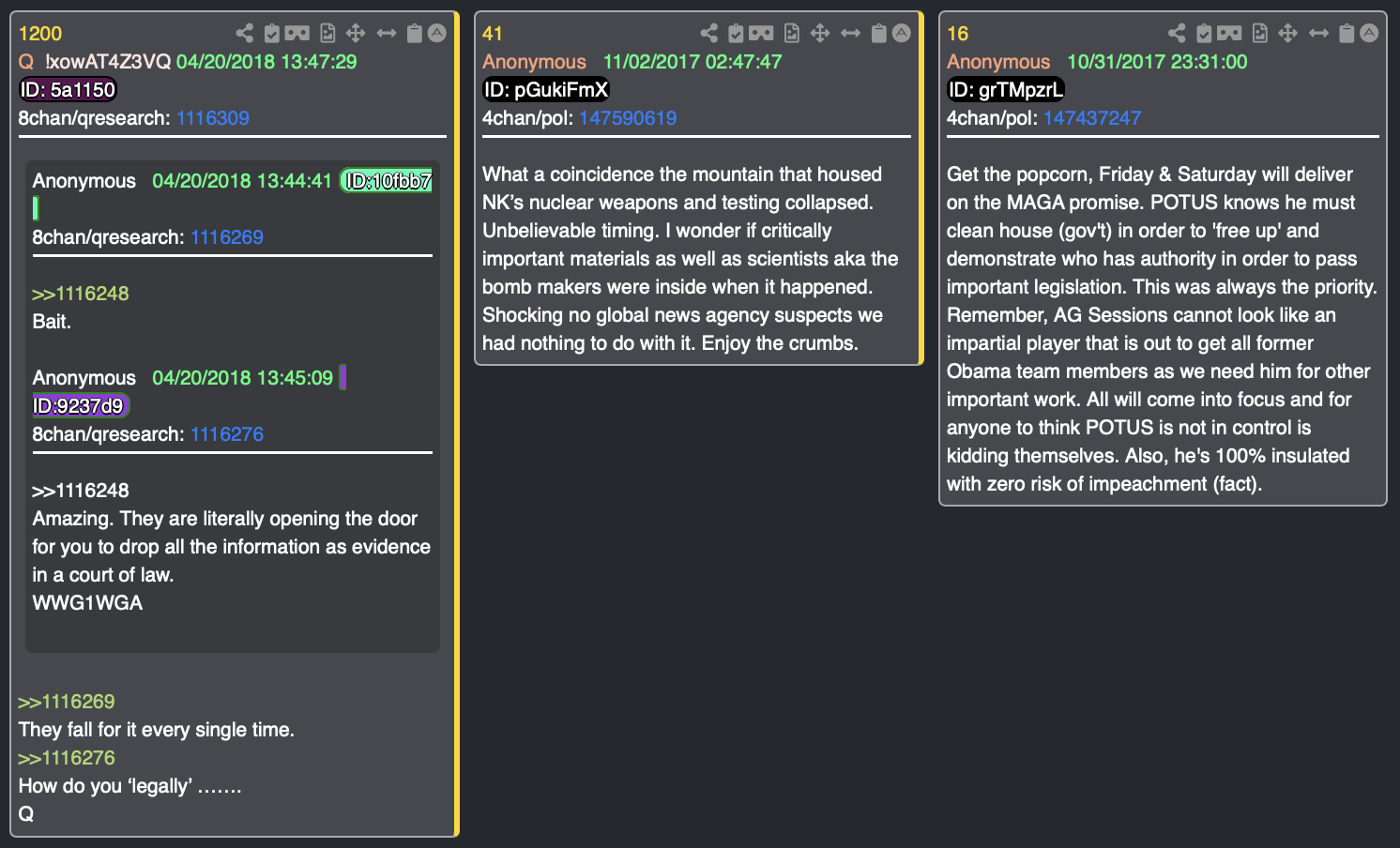Click the image-file icon on post 16
This screenshot has width=1400, height=848.
(x=1260, y=34)
